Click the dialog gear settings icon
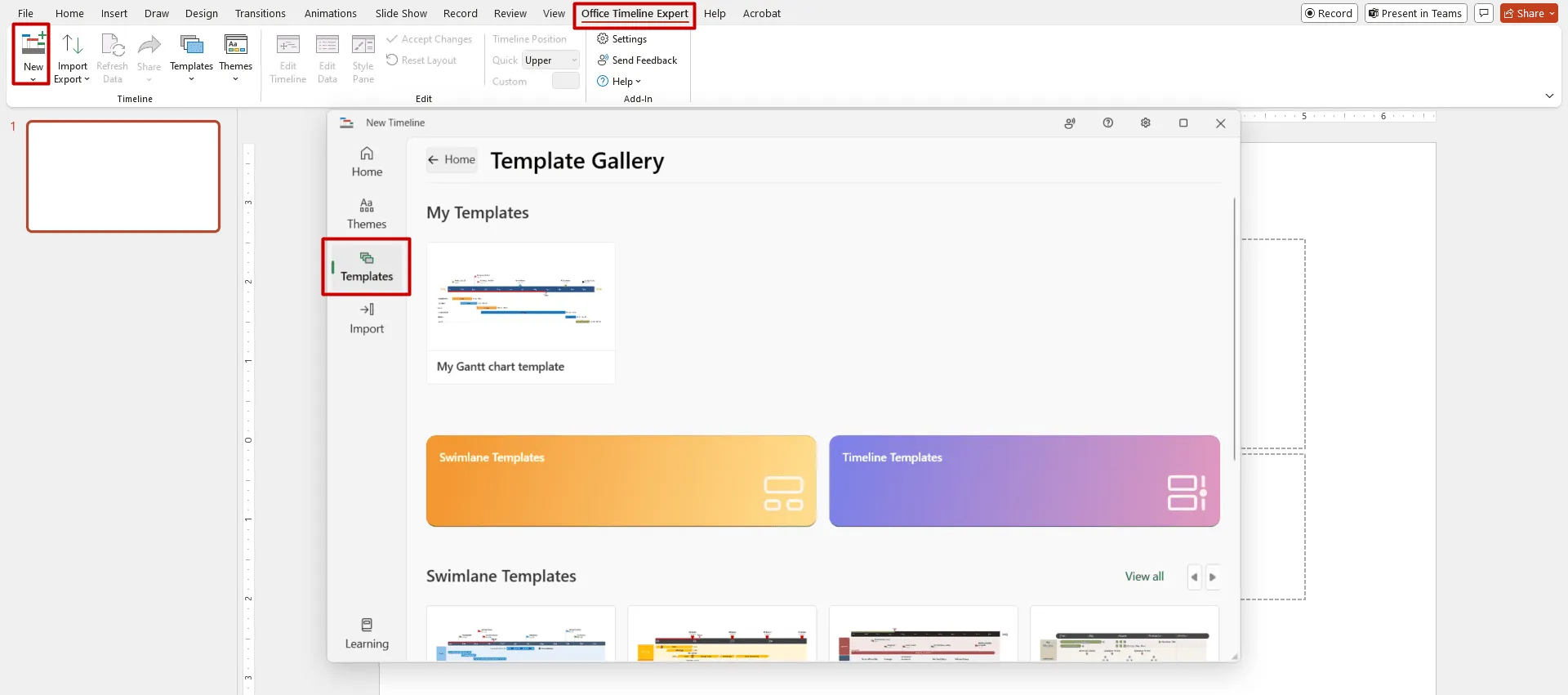The image size is (1568, 695). click(1145, 123)
